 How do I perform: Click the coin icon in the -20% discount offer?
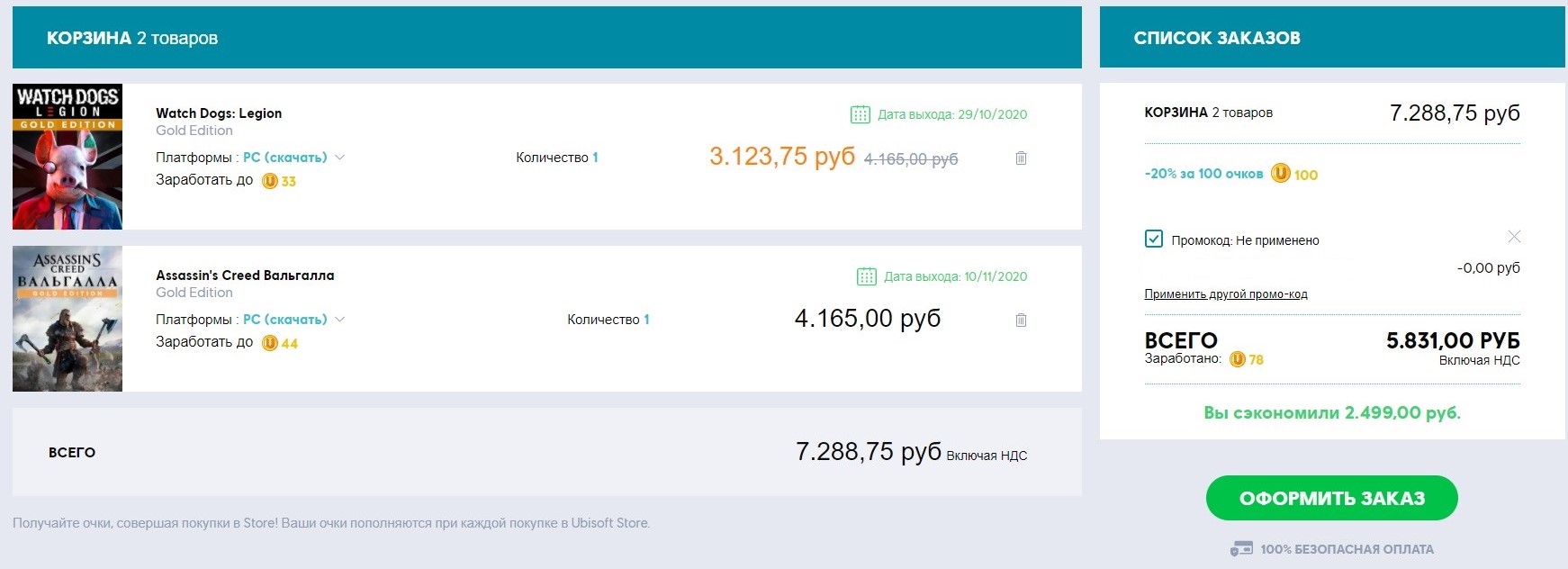1280,174
